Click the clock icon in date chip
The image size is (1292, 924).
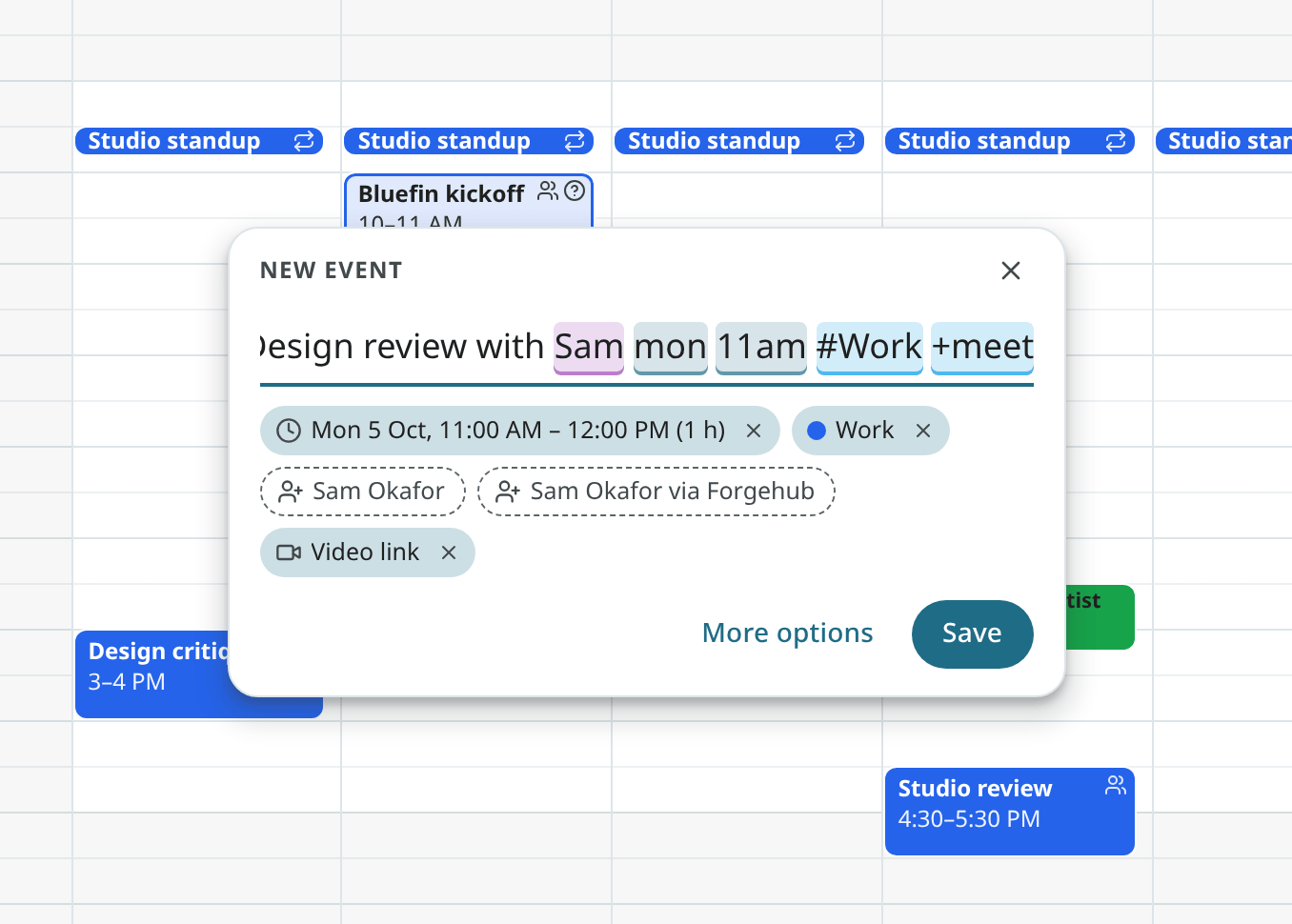pyautogui.click(x=289, y=431)
